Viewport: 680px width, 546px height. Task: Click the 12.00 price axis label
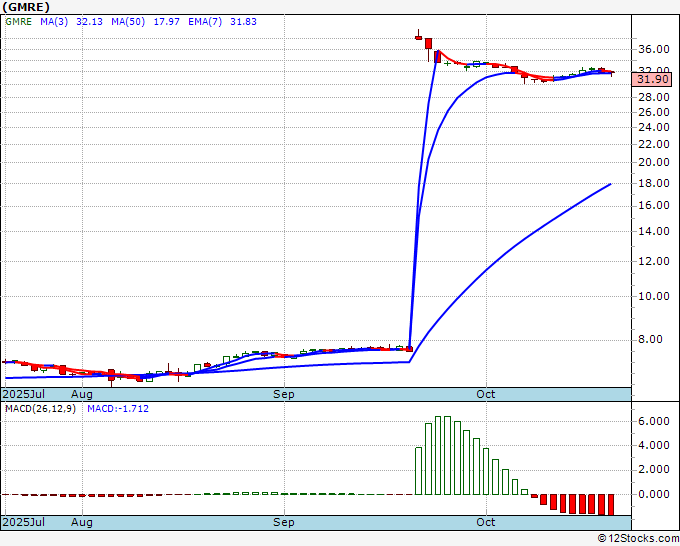(x=654, y=261)
